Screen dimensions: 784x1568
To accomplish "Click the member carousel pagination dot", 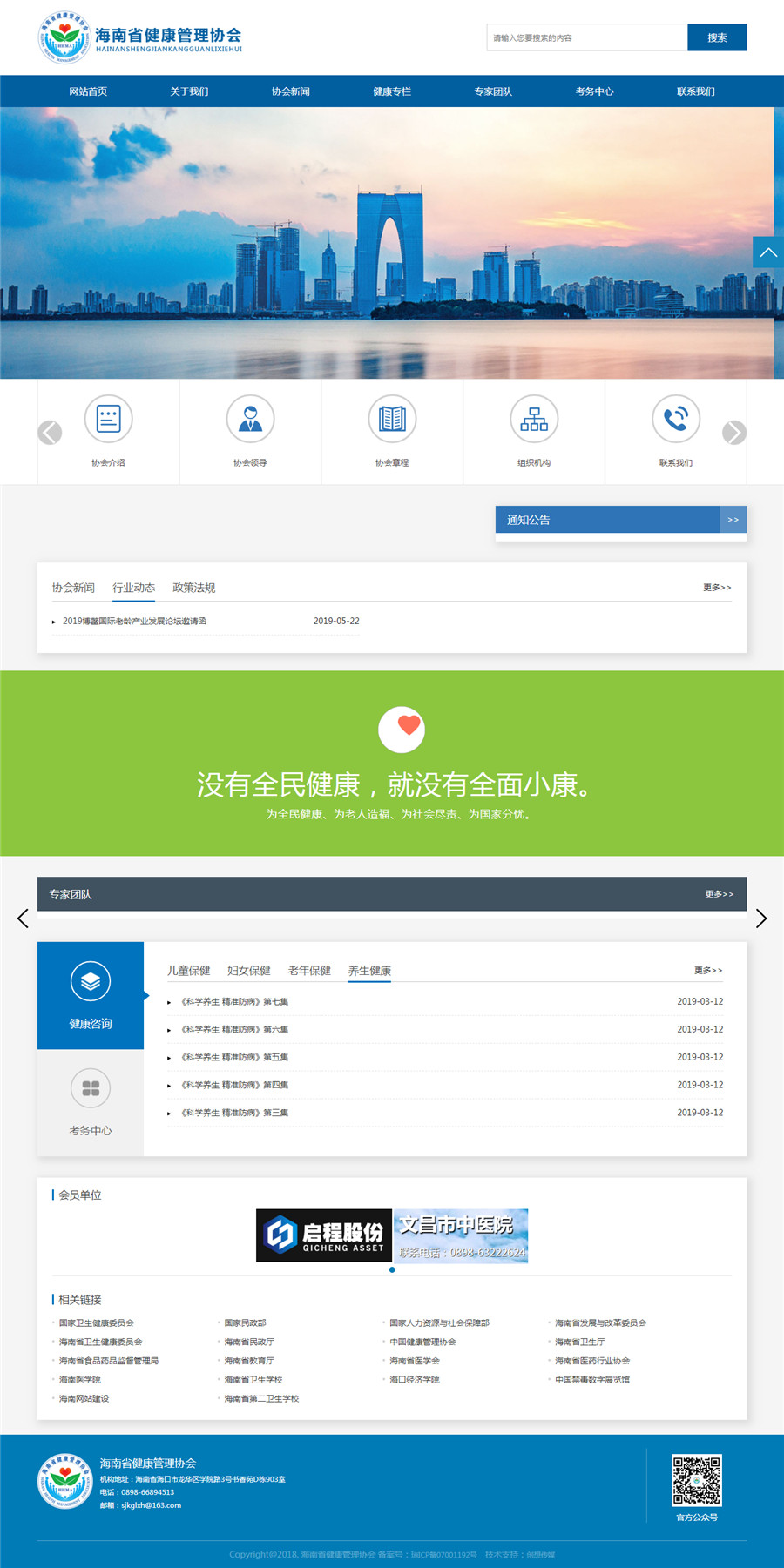I will pyautogui.click(x=392, y=1269).
